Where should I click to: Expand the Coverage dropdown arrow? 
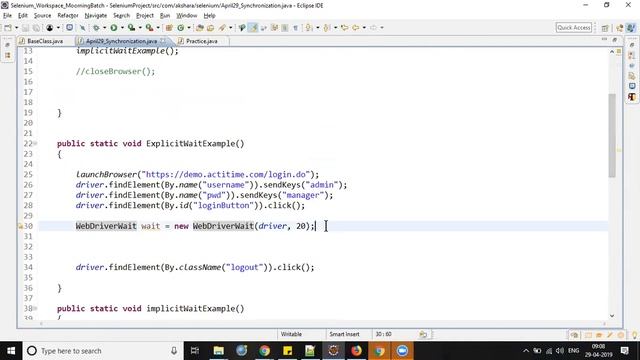140,28
